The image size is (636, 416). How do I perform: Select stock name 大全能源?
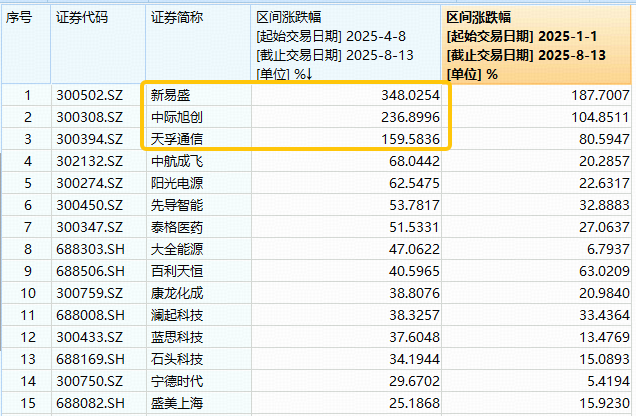click(177, 249)
